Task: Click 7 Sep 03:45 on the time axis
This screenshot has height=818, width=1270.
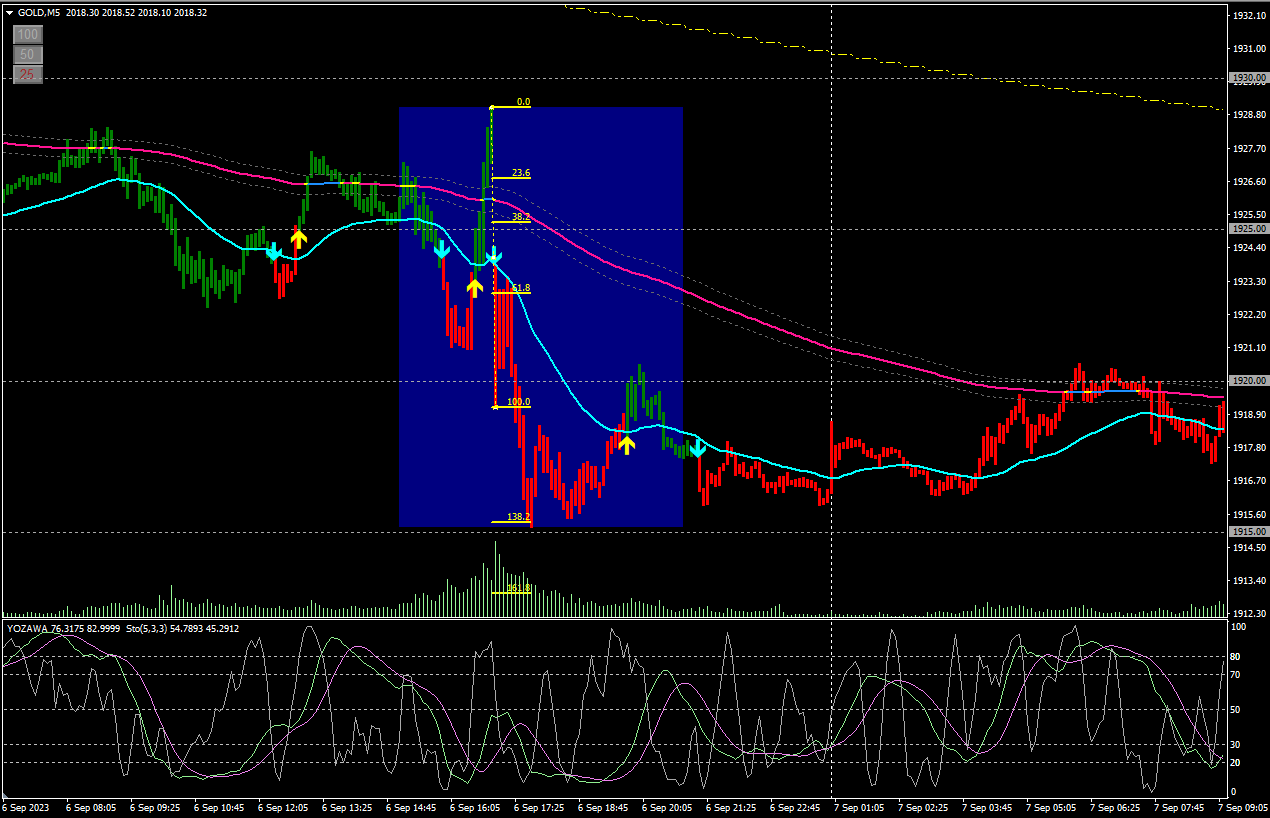Action: point(986,806)
